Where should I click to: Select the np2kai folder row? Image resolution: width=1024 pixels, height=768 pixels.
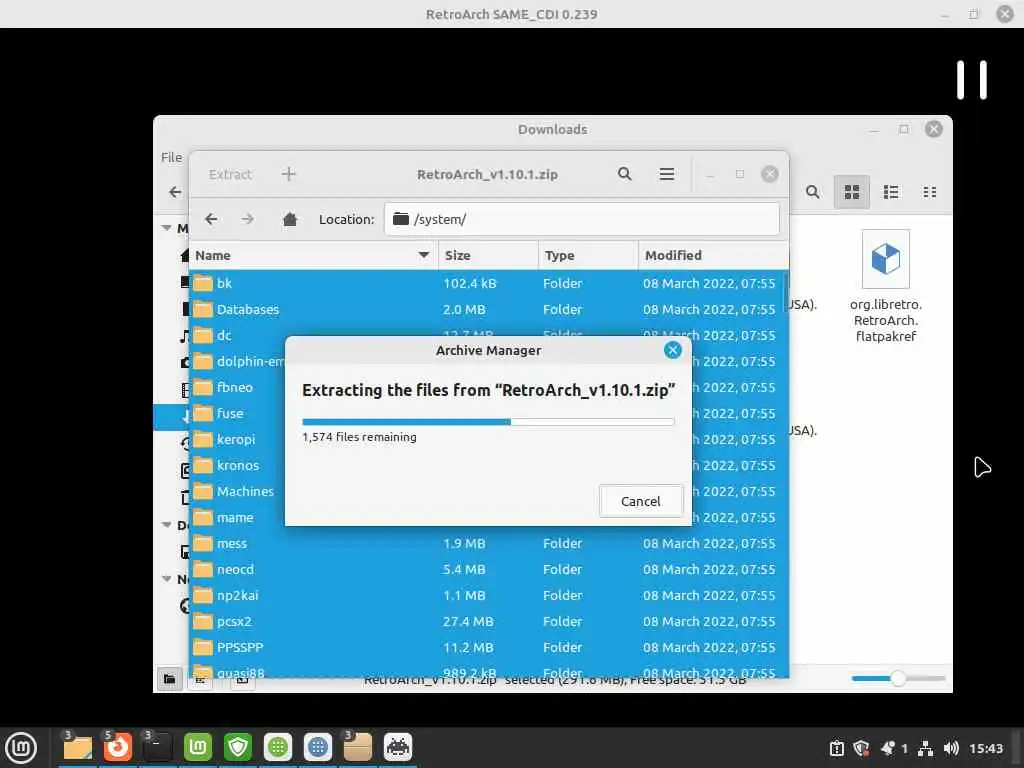point(488,596)
